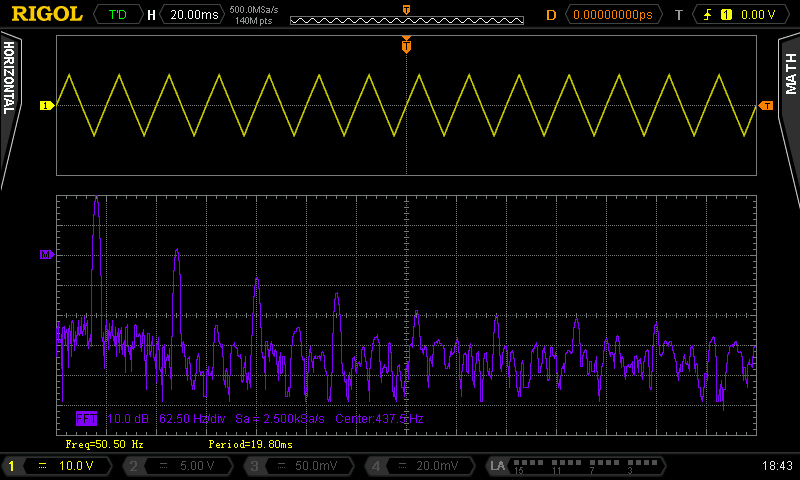The width and height of the screenshot is (800, 480).
Task: Click the 62.50 Hz/div scale text
Action: click(192, 419)
